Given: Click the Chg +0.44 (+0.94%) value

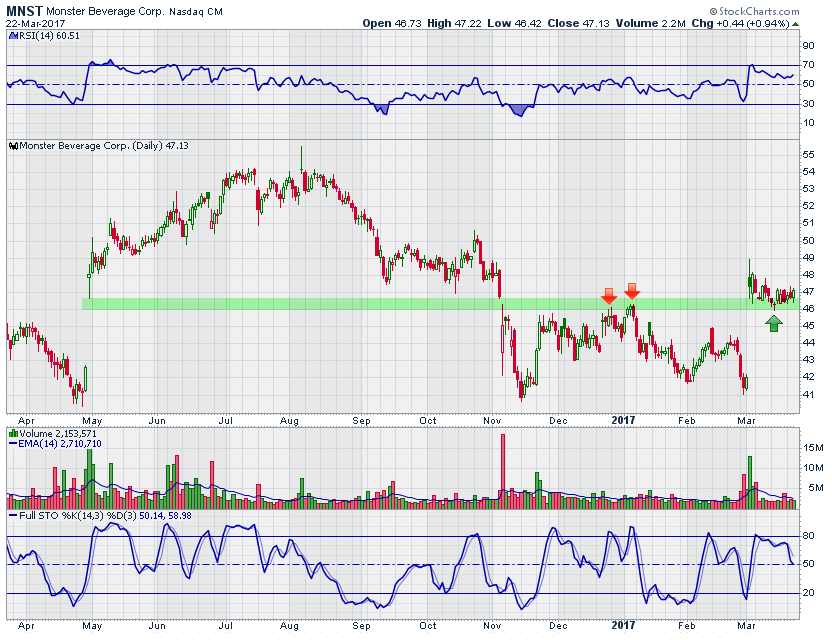Looking at the screenshot, I should point(740,23).
